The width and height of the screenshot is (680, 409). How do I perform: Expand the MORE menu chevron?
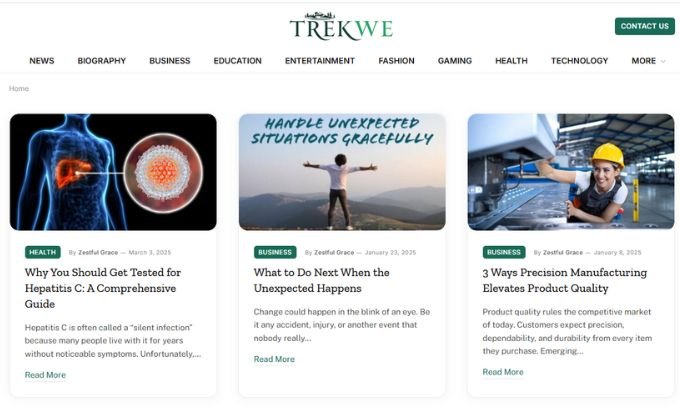tap(663, 61)
